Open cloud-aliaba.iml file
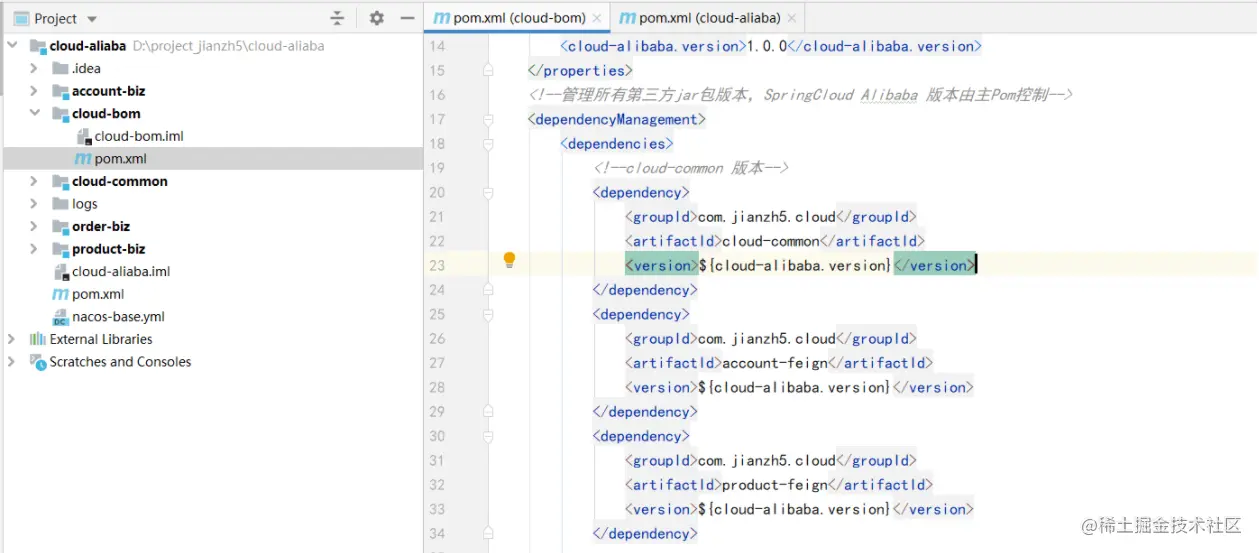 121,271
